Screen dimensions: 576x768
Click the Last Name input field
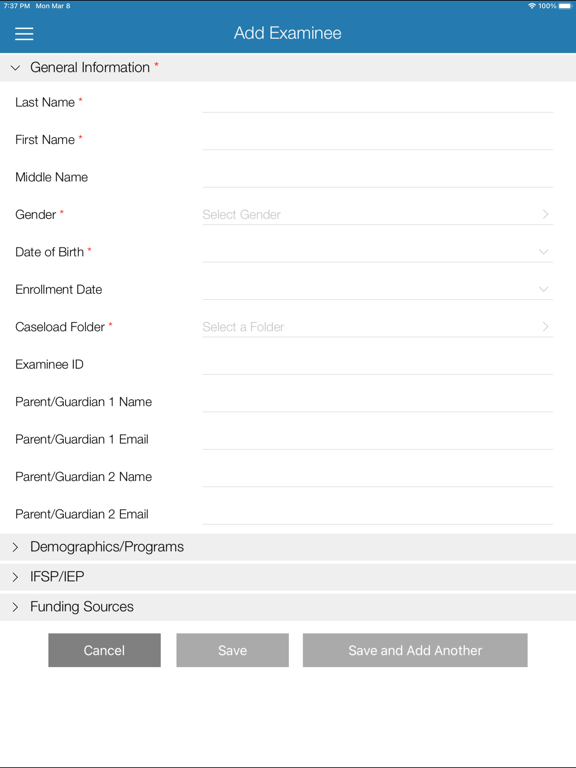pyautogui.click(x=378, y=102)
